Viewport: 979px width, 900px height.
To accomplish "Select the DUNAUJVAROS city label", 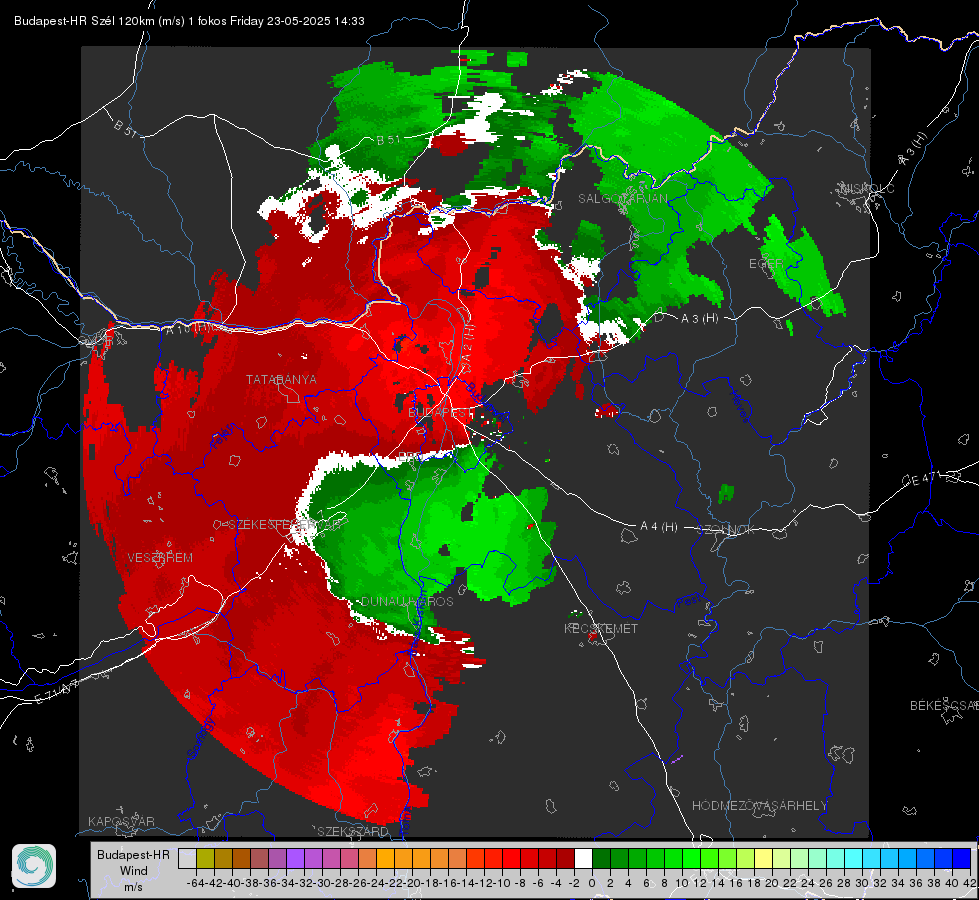I will click(407, 601).
